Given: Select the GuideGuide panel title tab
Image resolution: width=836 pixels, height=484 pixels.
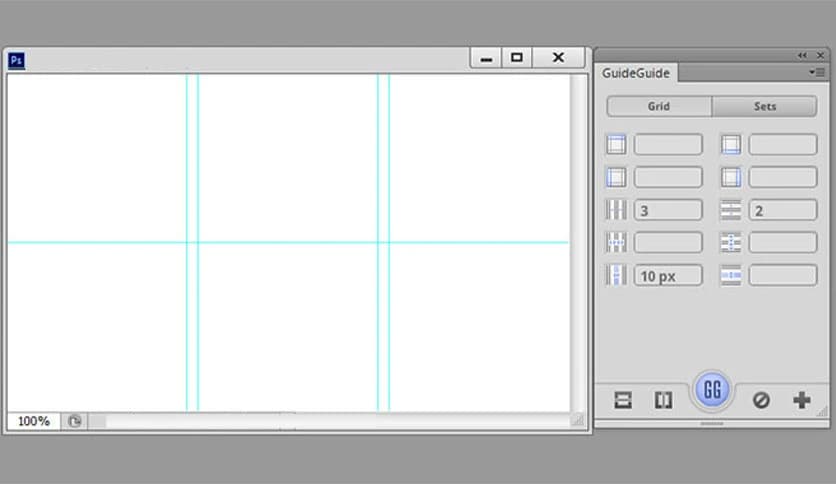Looking at the screenshot, I should coord(636,73).
